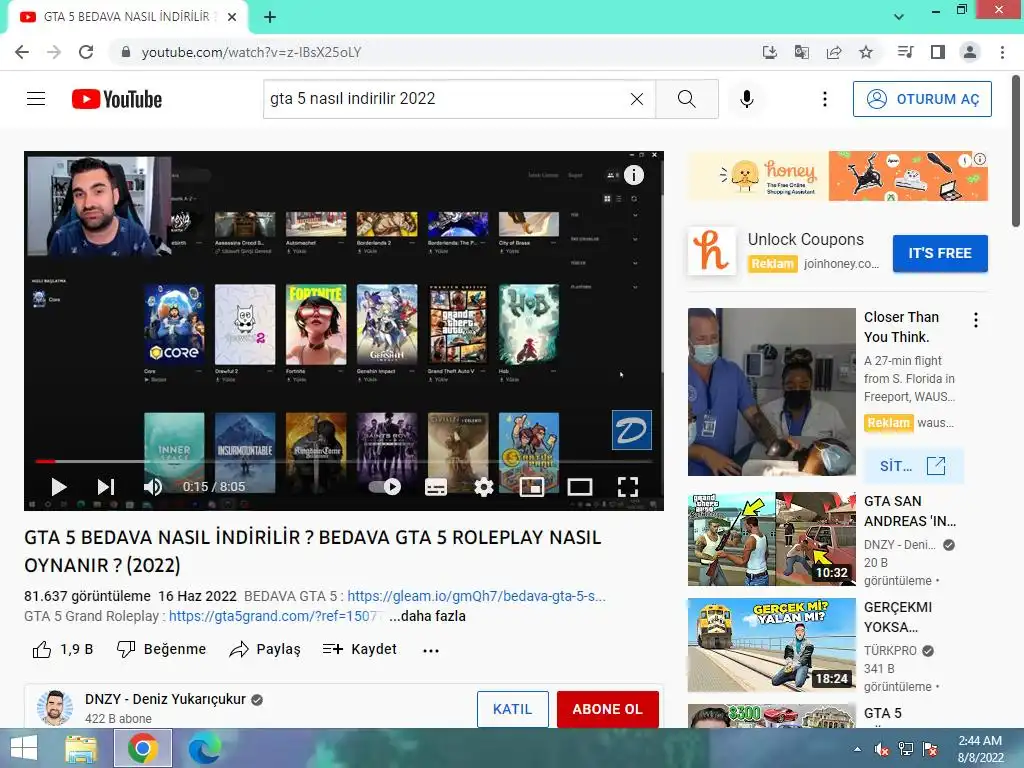
Task: Select the GTA 5 BEDAVA NASIL İNDİRİLİR tab
Action: tap(127, 17)
